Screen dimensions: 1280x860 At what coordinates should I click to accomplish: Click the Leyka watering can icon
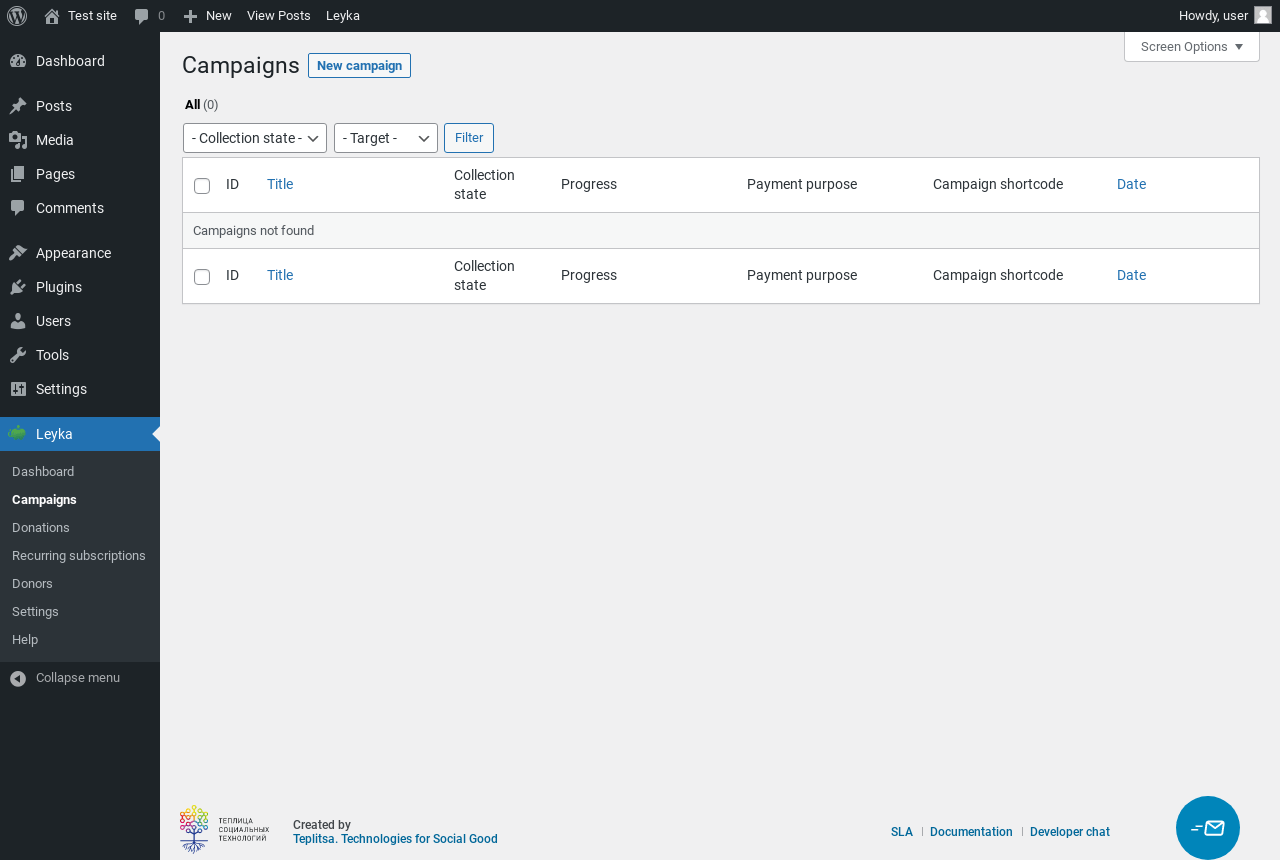click(x=18, y=434)
